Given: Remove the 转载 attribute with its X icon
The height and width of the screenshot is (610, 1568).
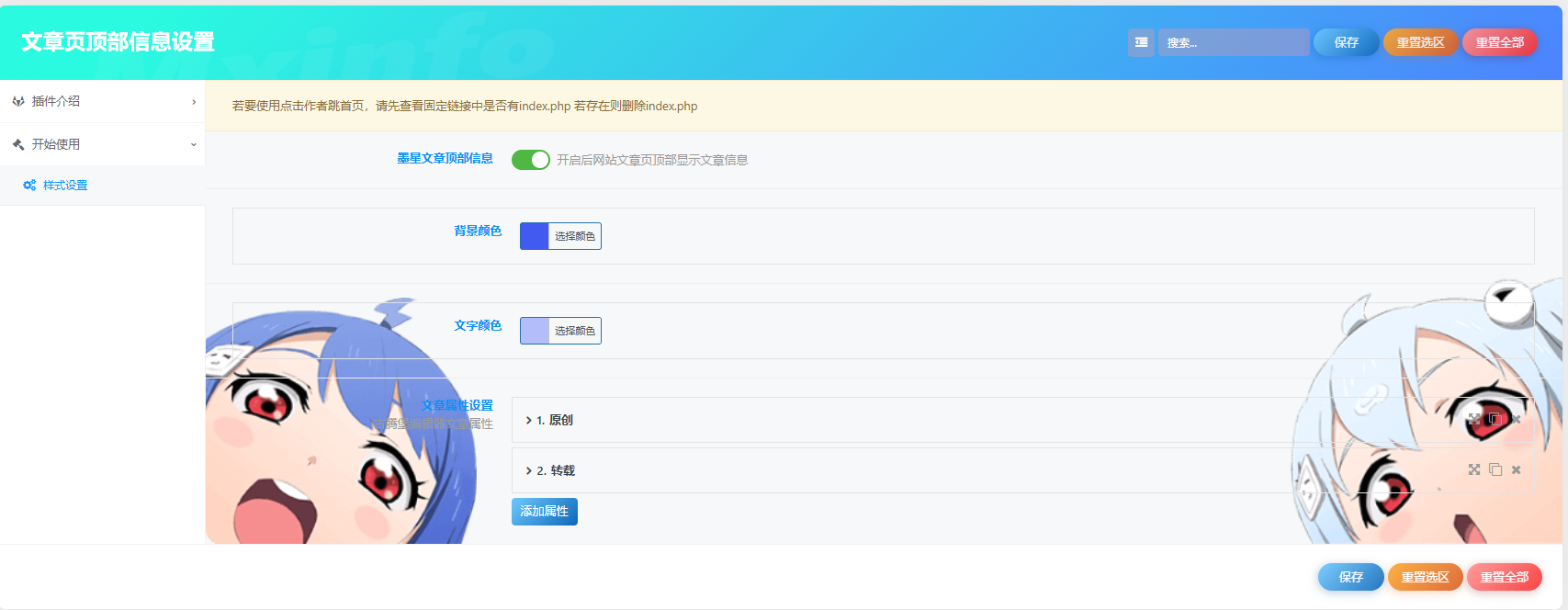Looking at the screenshot, I should coord(1517,469).
